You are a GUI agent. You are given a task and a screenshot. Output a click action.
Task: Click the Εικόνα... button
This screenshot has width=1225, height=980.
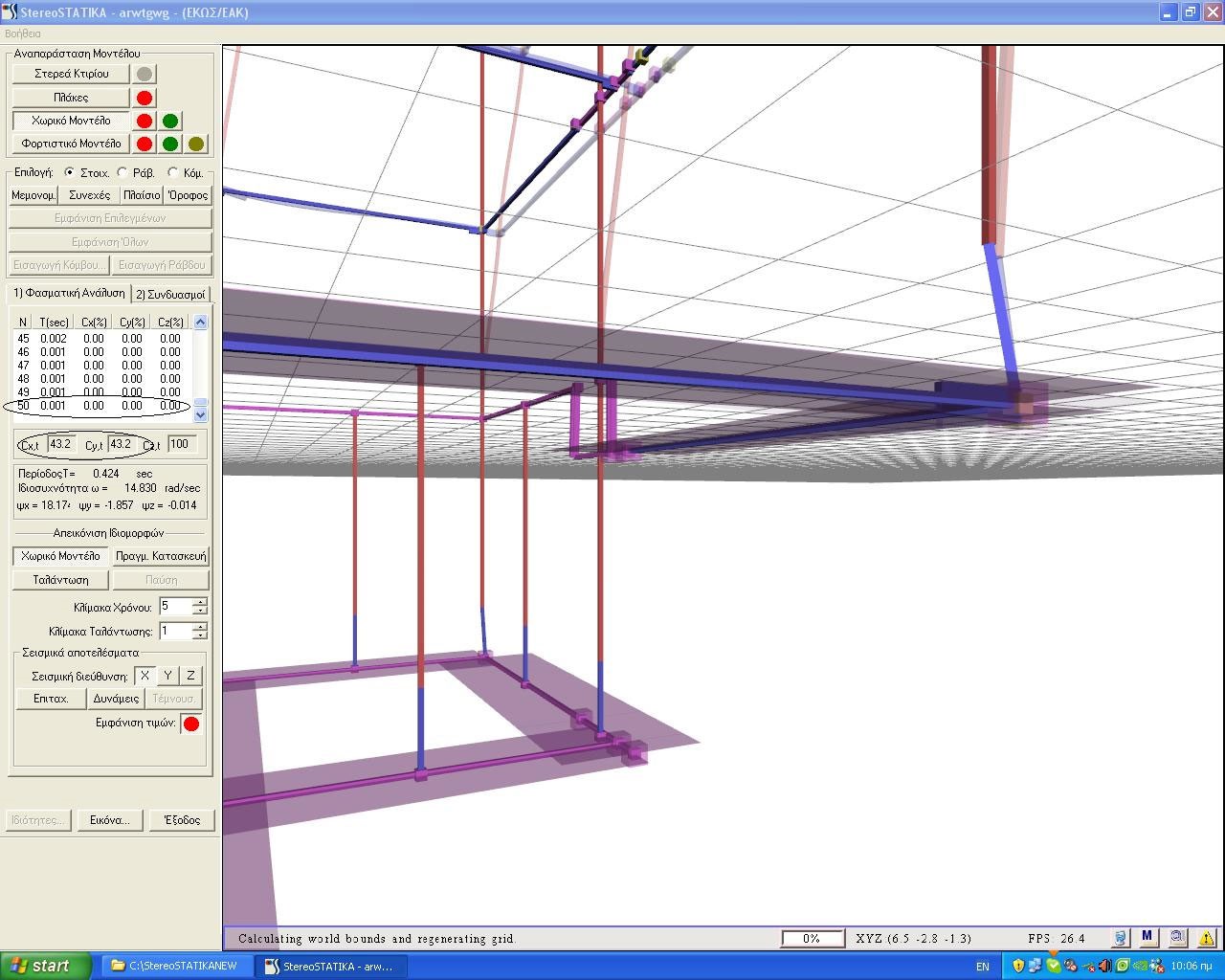[x=109, y=820]
